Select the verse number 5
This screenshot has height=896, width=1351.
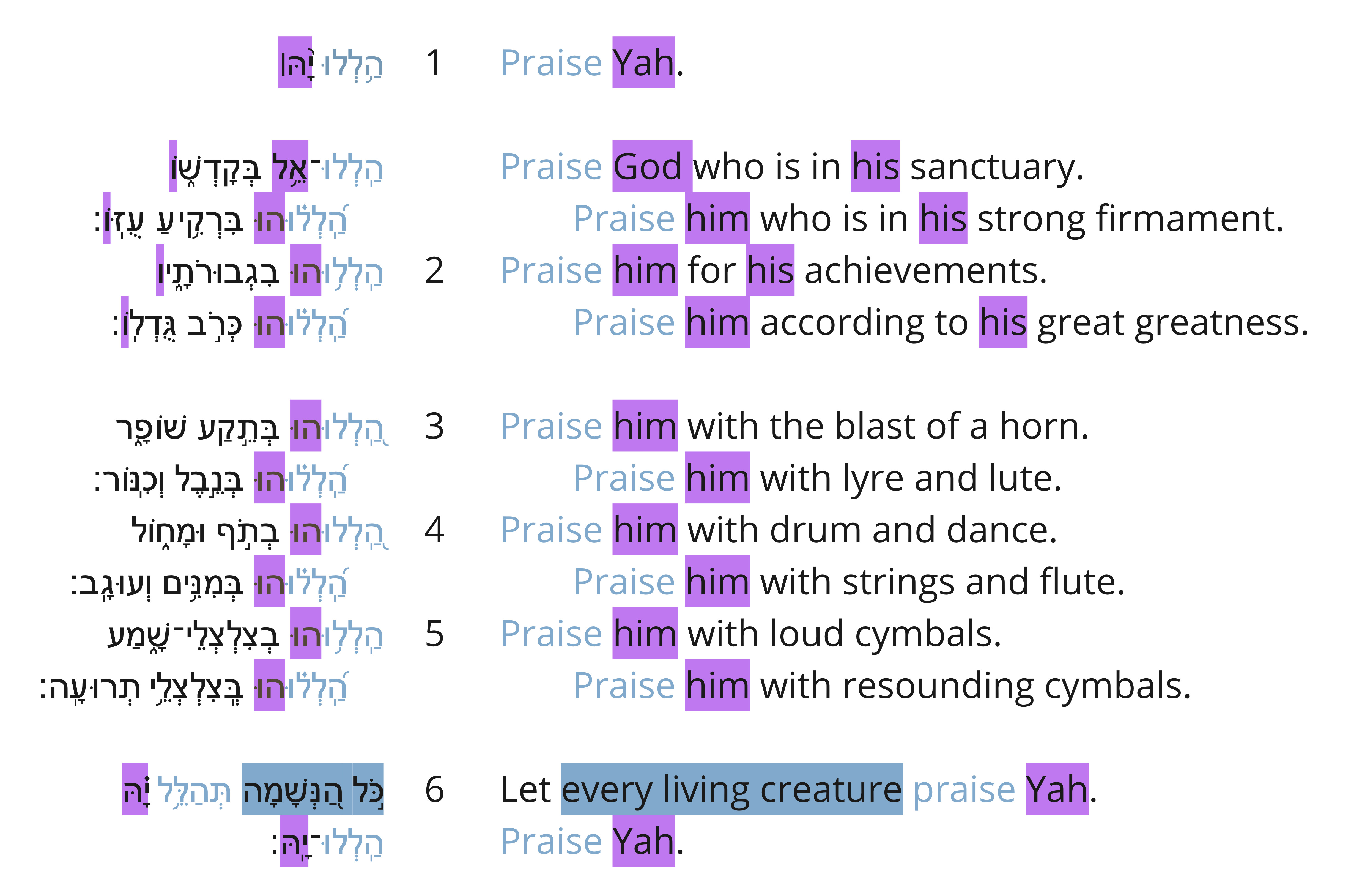pos(434,634)
